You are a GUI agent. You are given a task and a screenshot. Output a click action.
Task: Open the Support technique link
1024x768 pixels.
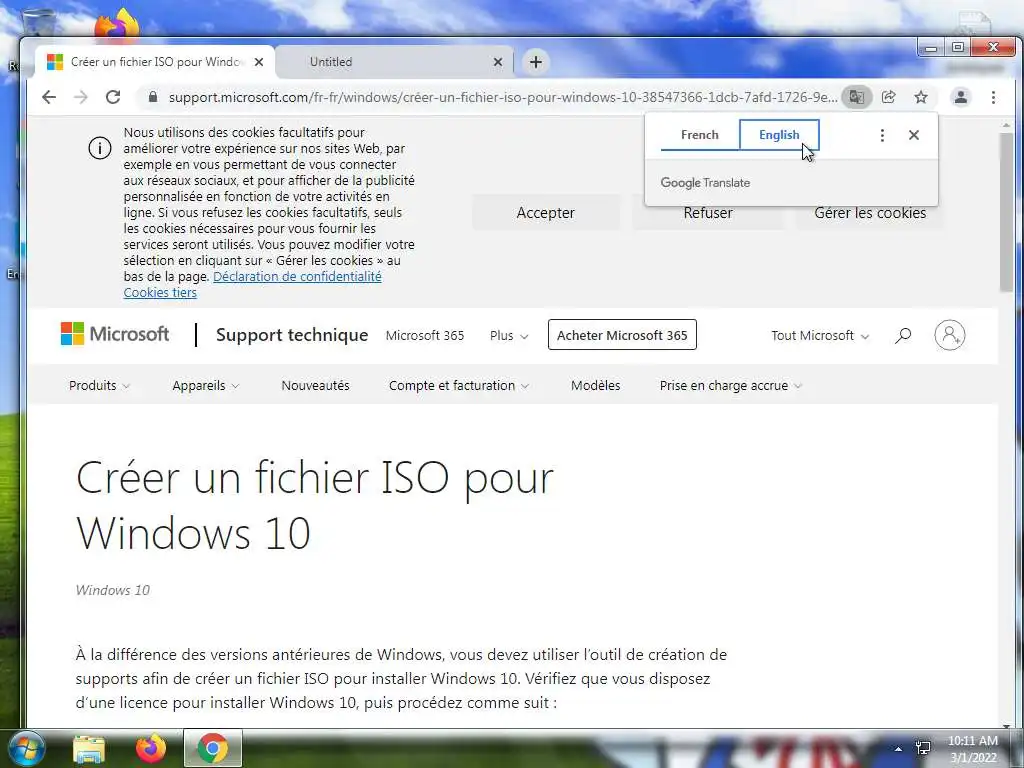point(292,335)
